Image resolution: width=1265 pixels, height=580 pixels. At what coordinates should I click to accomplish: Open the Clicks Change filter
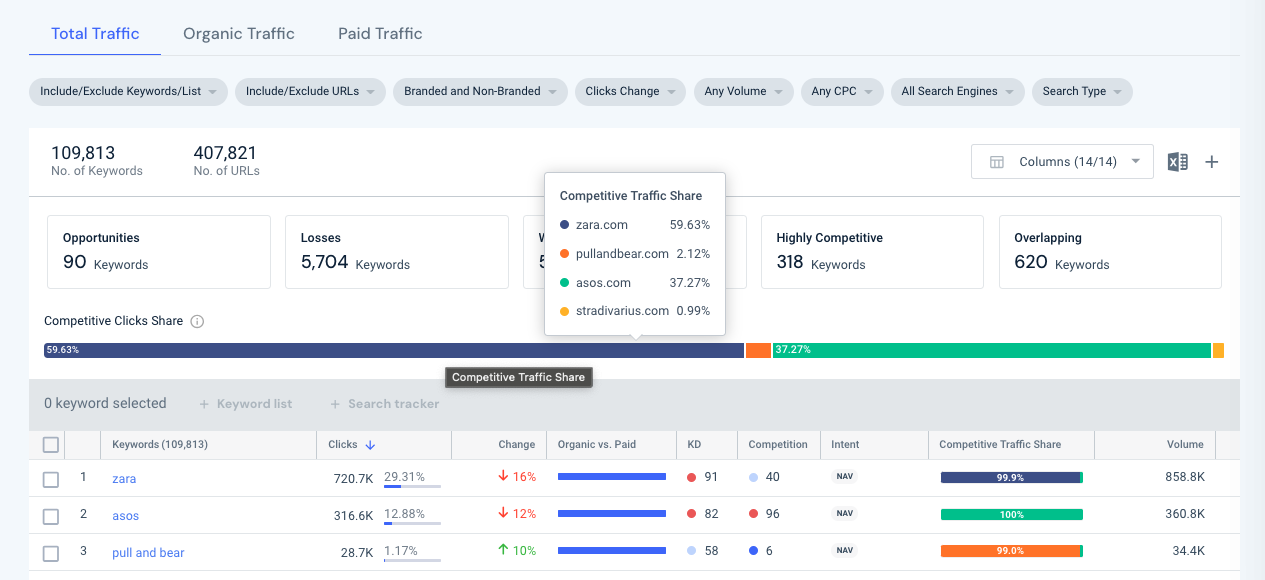click(630, 91)
